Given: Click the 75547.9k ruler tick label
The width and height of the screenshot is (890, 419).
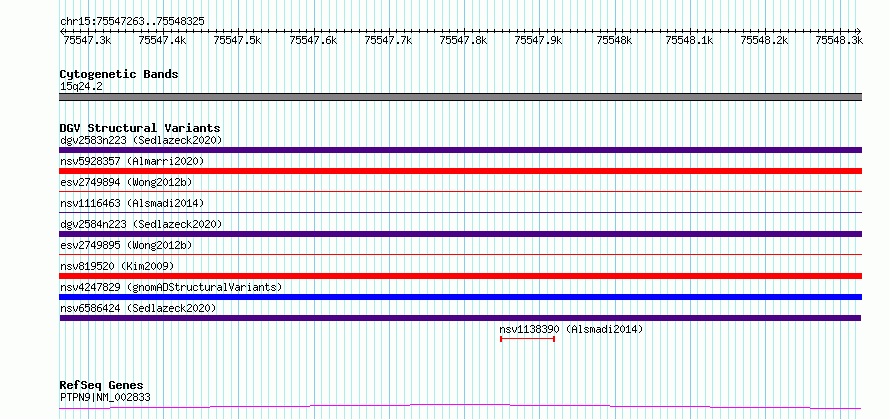Looking at the screenshot, I should [539, 40].
